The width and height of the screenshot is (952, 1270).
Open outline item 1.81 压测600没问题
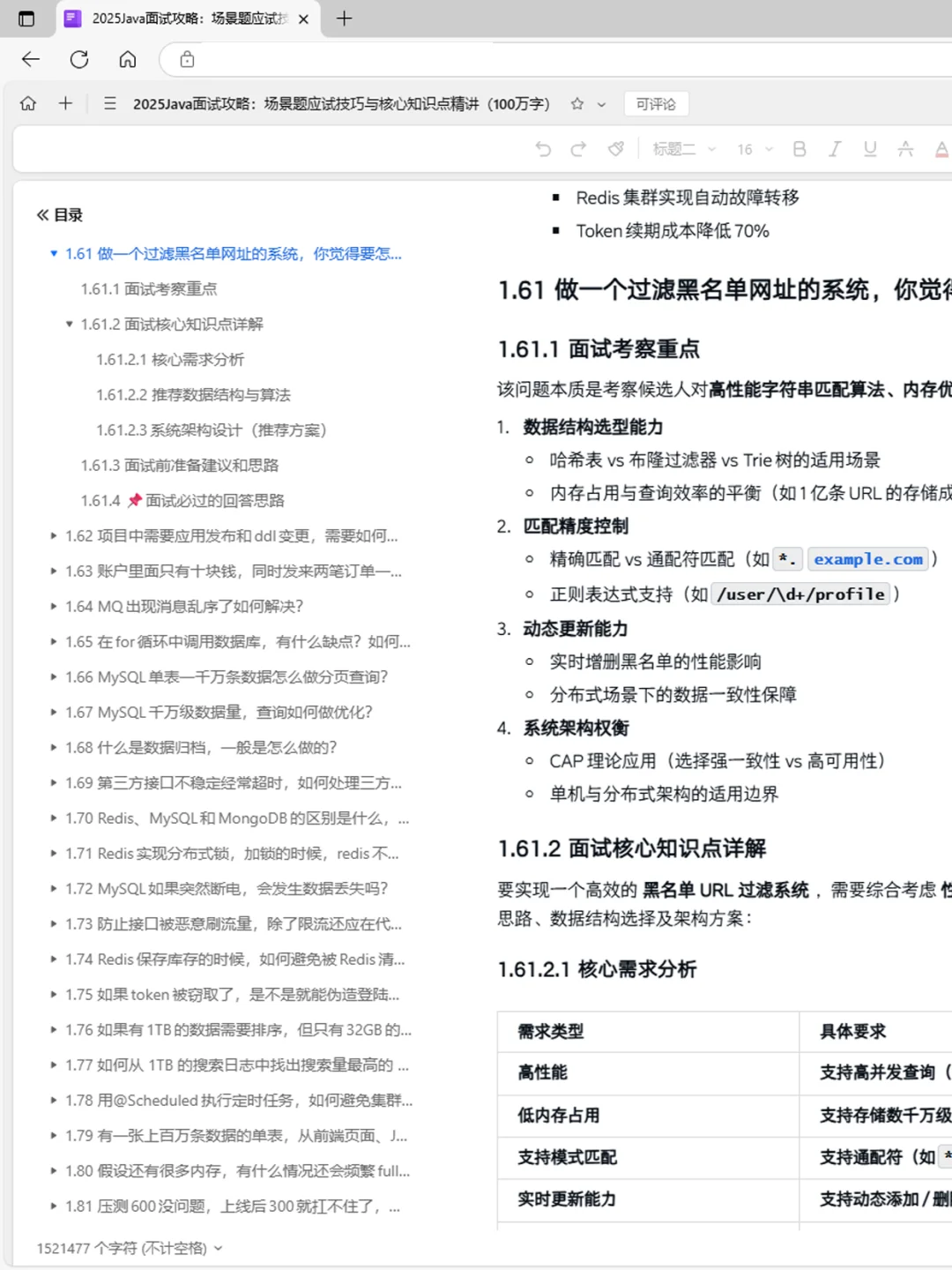click(x=233, y=1206)
